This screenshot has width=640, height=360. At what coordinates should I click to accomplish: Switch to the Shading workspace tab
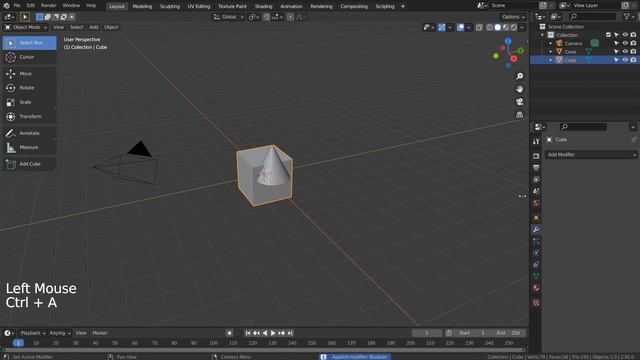[x=263, y=7]
